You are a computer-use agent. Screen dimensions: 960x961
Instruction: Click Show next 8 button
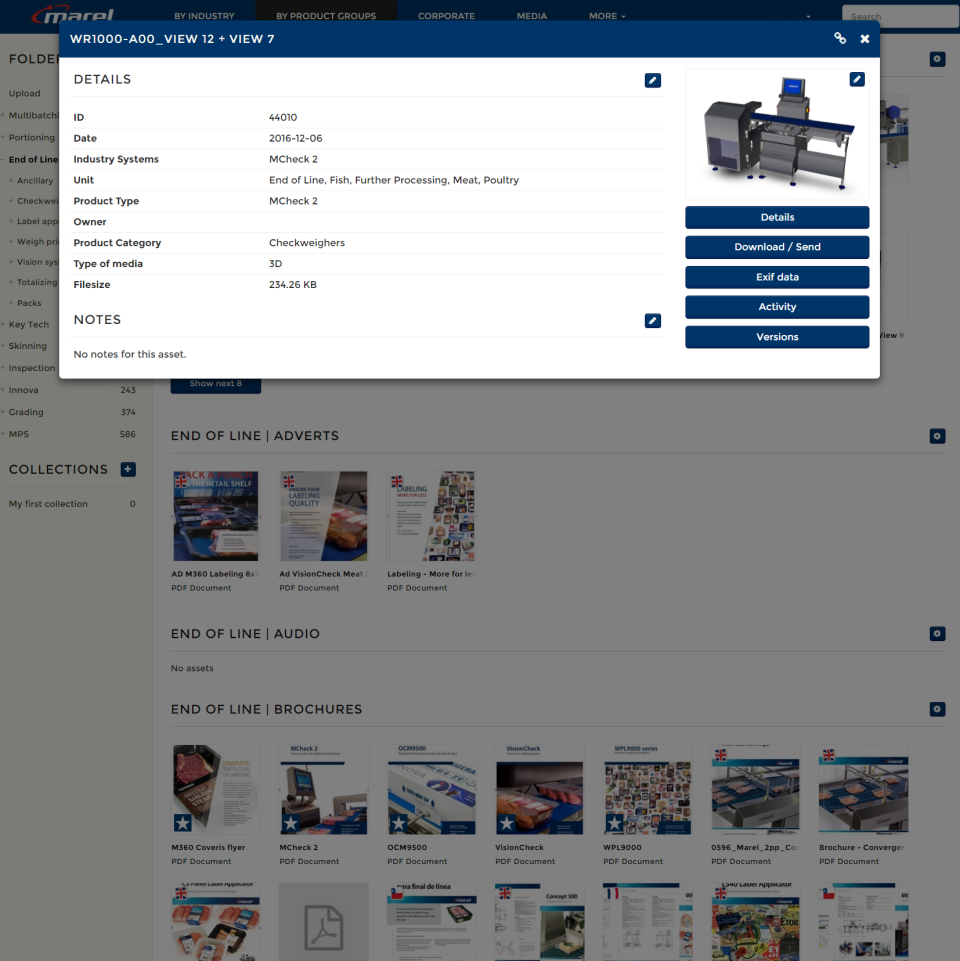click(x=216, y=384)
